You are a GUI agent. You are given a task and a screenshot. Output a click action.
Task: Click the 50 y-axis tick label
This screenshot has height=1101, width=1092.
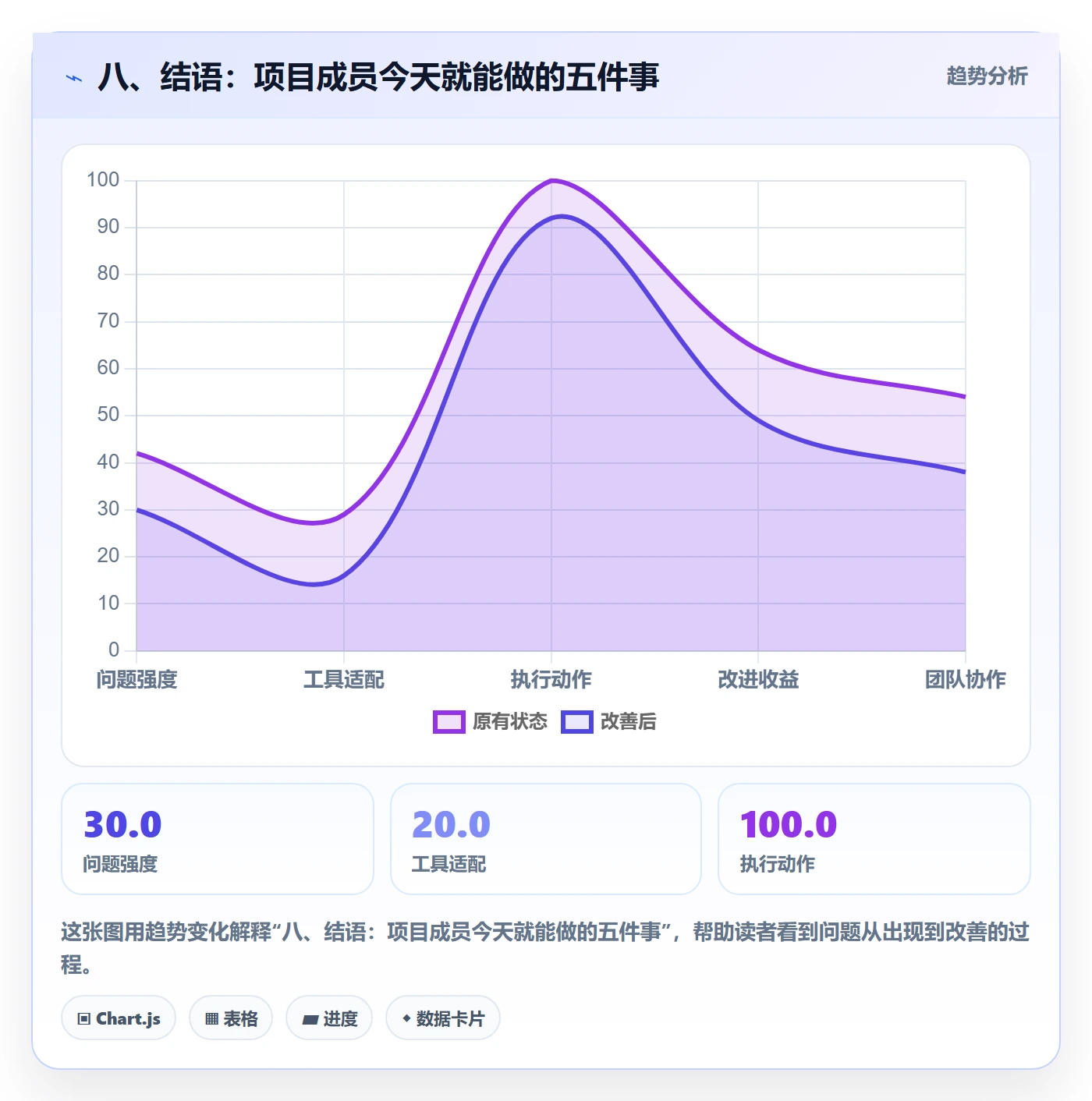108,415
